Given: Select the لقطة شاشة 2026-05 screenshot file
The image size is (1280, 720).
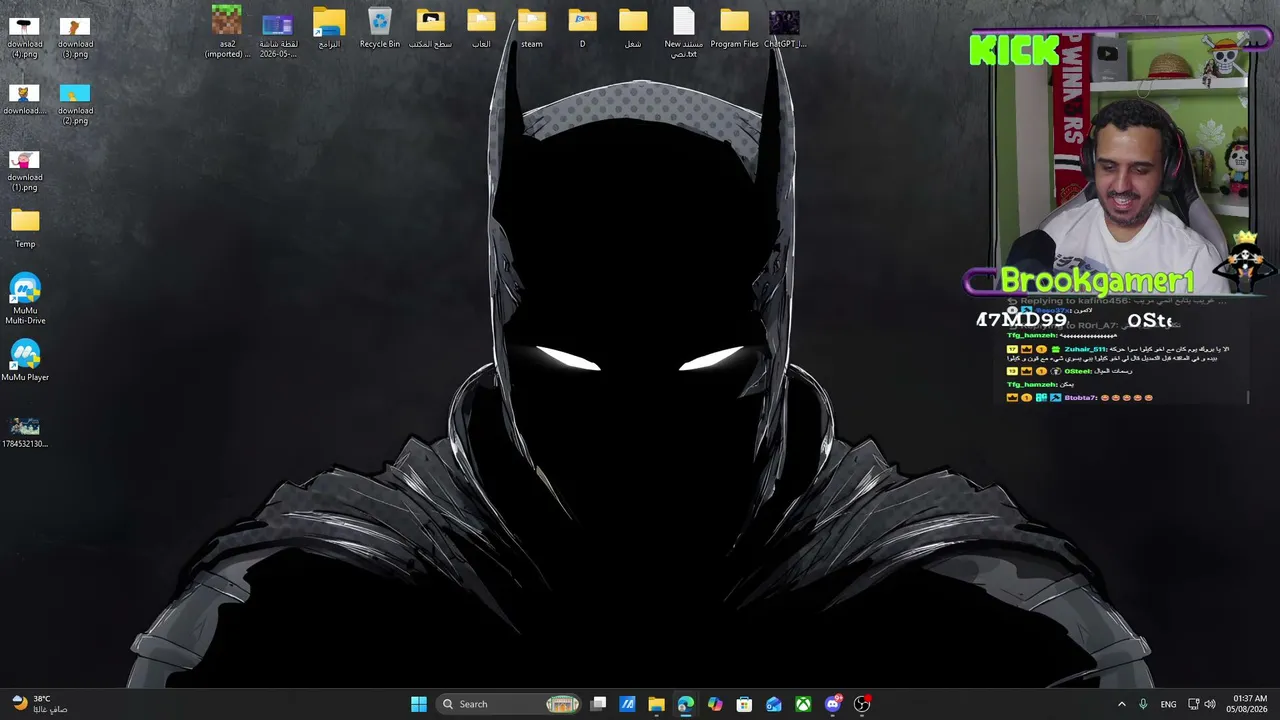Looking at the screenshot, I should (278, 32).
